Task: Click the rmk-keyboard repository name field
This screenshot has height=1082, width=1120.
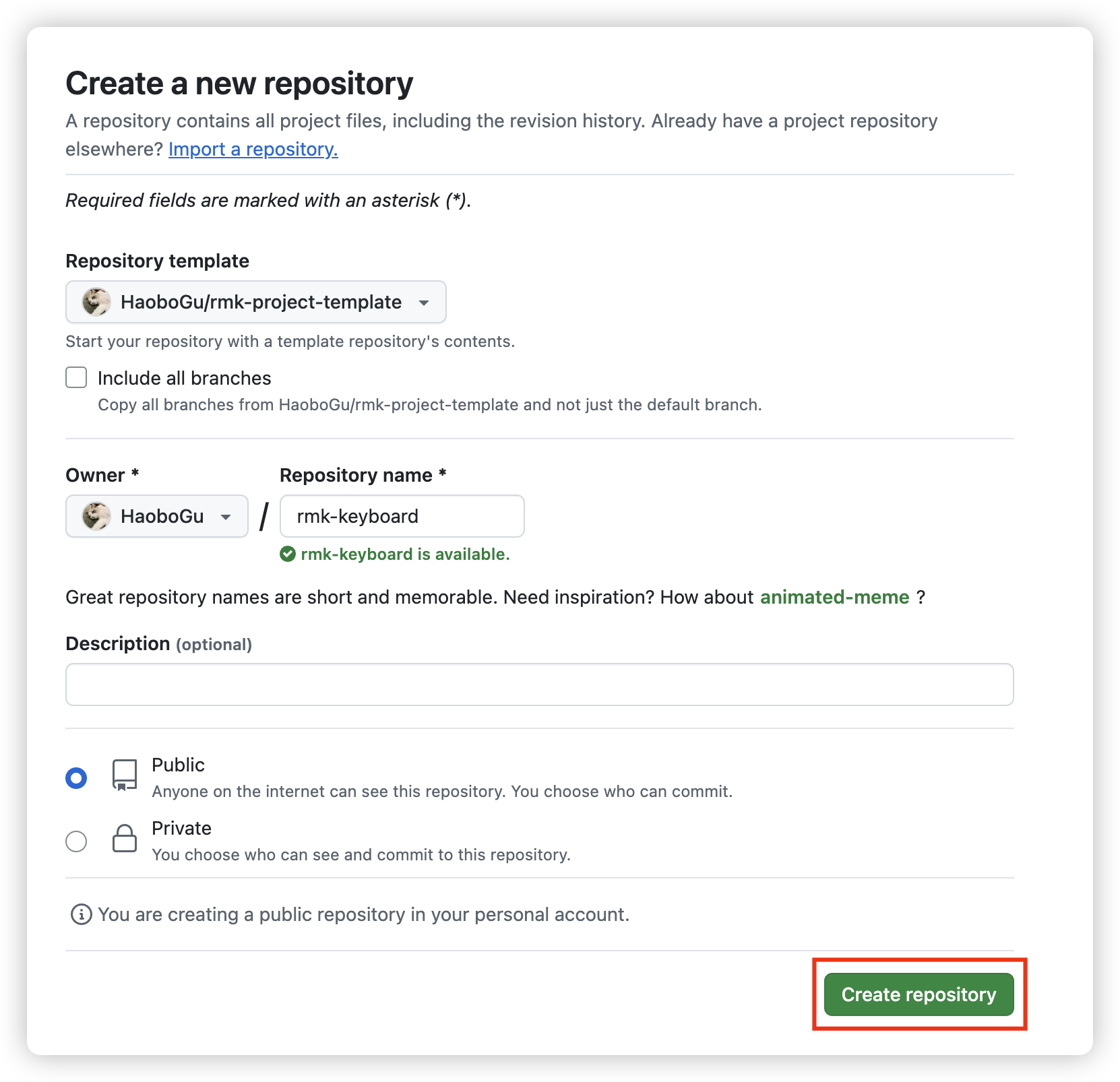Action: 402,516
